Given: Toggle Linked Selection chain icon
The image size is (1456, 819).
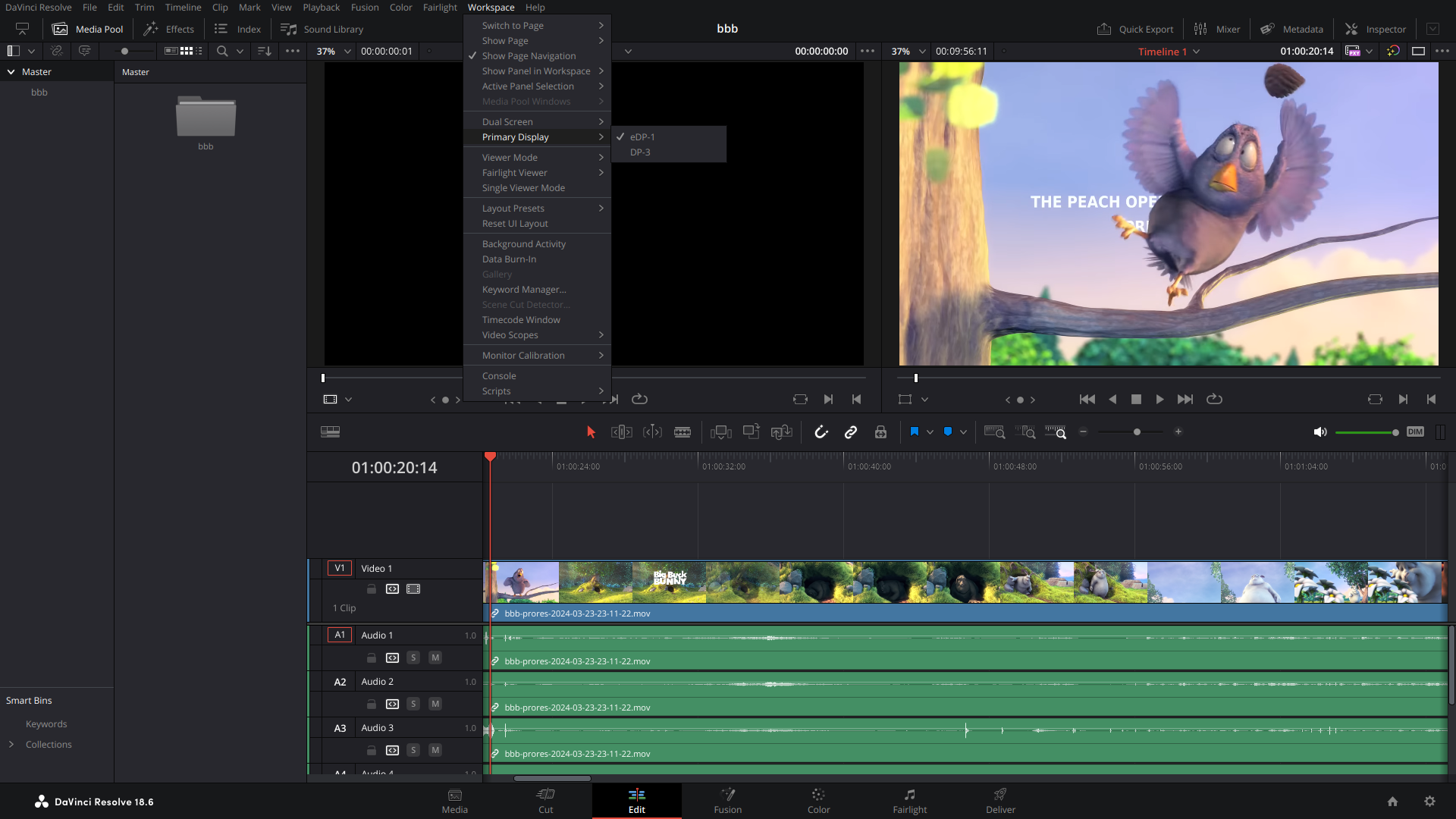Looking at the screenshot, I should [x=851, y=432].
